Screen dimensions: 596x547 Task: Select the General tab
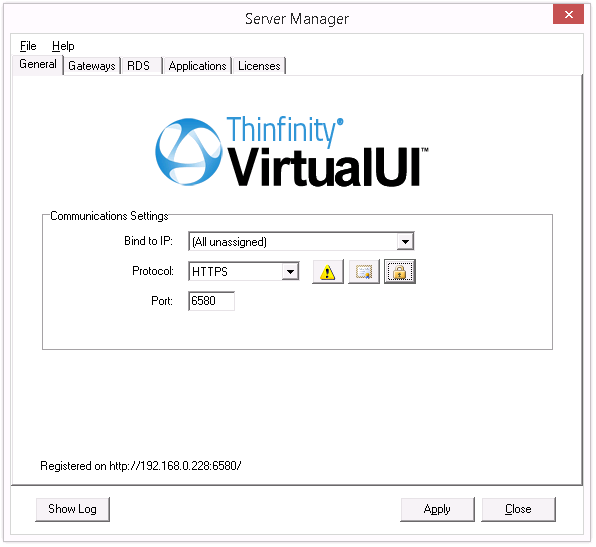point(38,64)
